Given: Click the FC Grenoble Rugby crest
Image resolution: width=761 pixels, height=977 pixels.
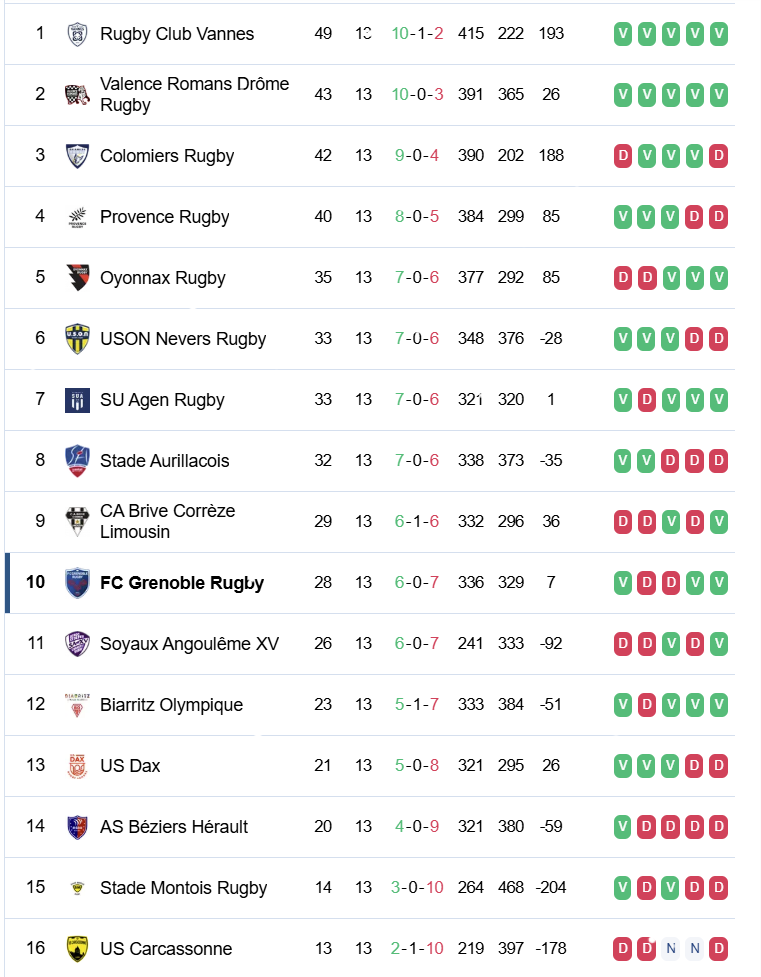Looking at the screenshot, I should pos(77,583).
